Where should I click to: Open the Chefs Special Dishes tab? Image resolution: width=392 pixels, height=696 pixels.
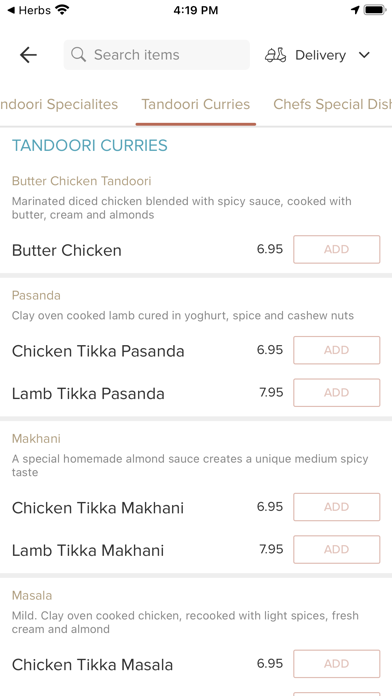[x=333, y=104]
